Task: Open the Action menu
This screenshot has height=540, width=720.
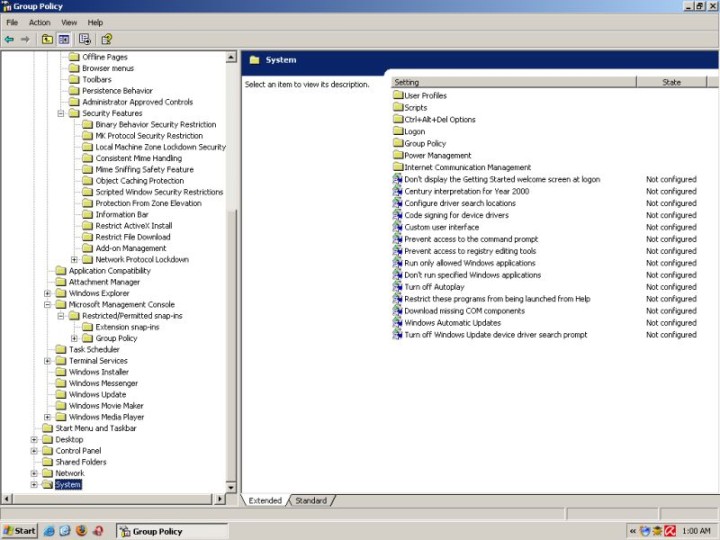Action: click(x=39, y=22)
